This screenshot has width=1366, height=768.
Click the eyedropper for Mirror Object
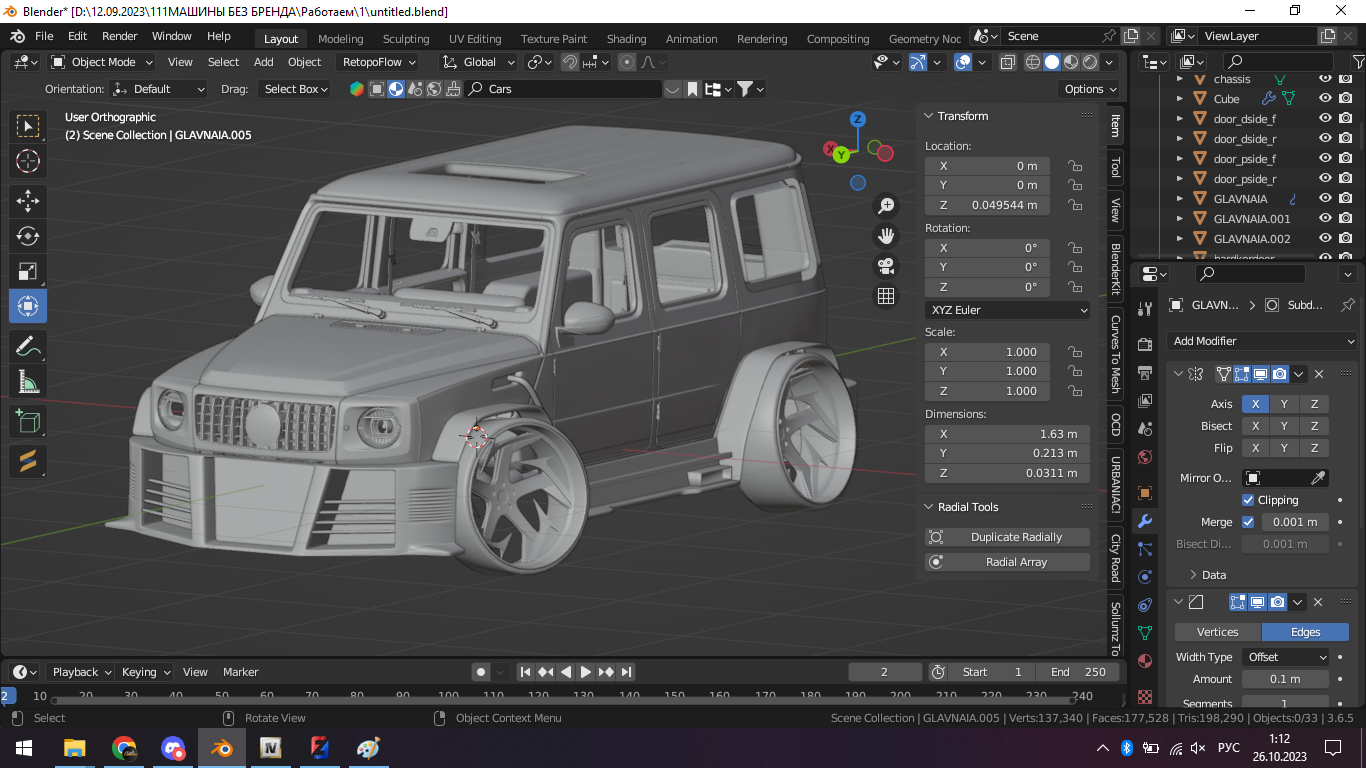1319,478
